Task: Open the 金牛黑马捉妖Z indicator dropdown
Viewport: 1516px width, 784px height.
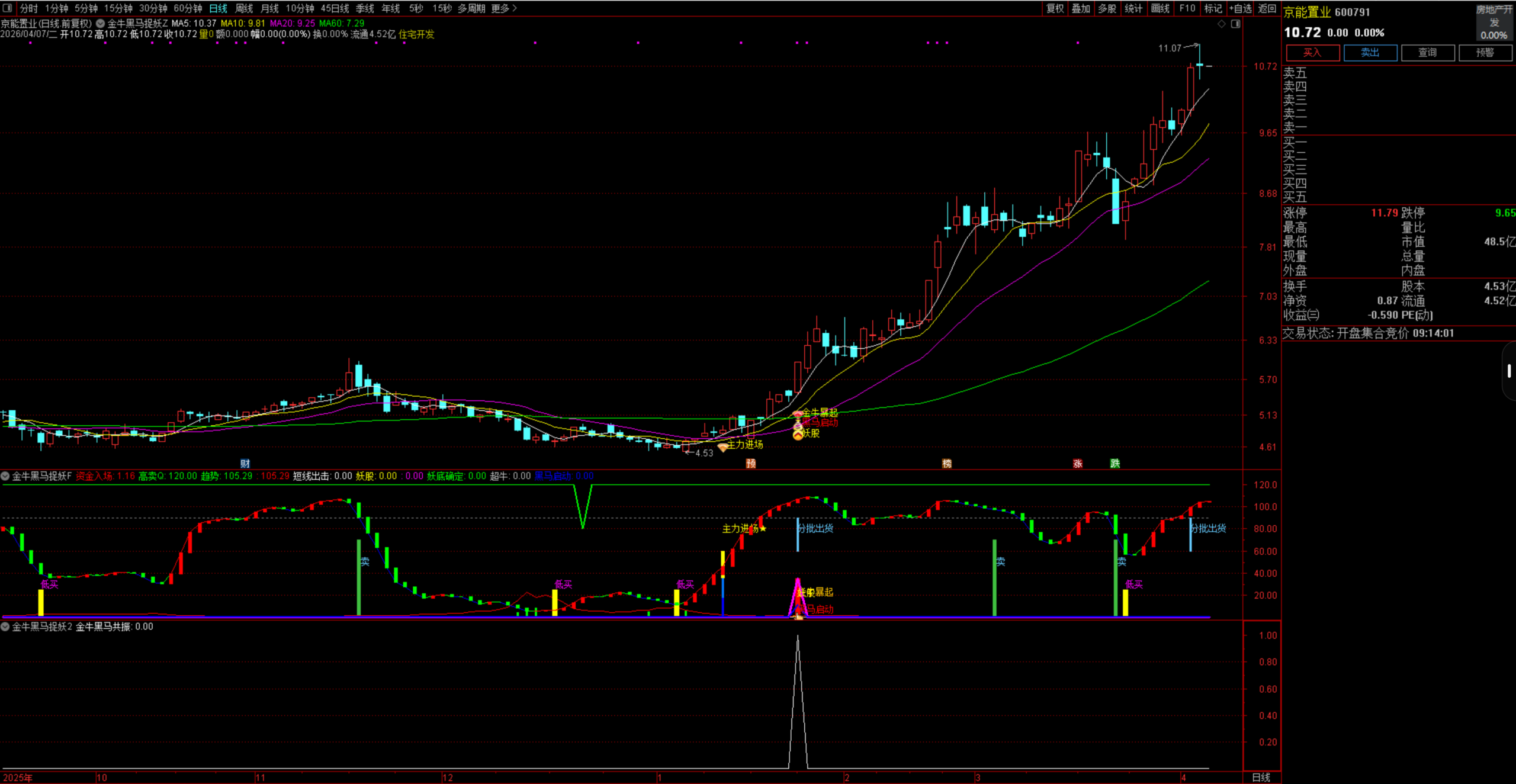Action: coord(101,24)
